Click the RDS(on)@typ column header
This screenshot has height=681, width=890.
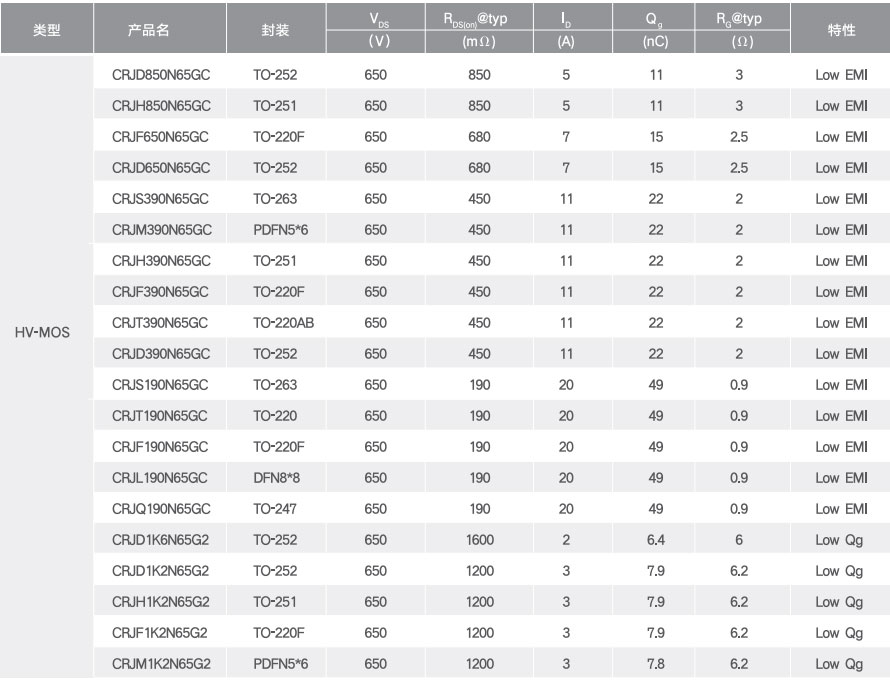(476, 19)
